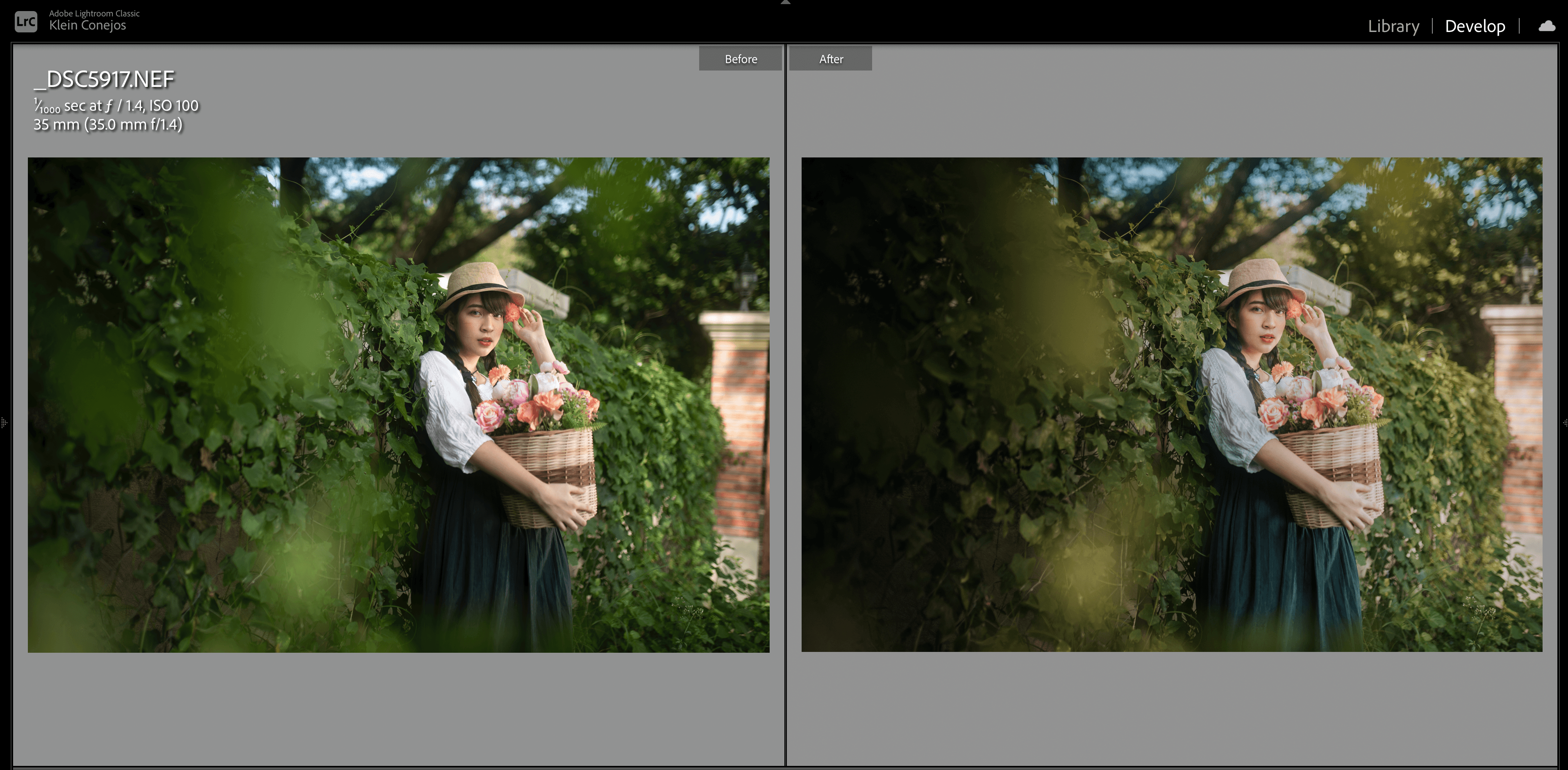1568x770 pixels.
Task: Click the _DSC5917.NEF filename overlay
Action: (x=104, y=79)
